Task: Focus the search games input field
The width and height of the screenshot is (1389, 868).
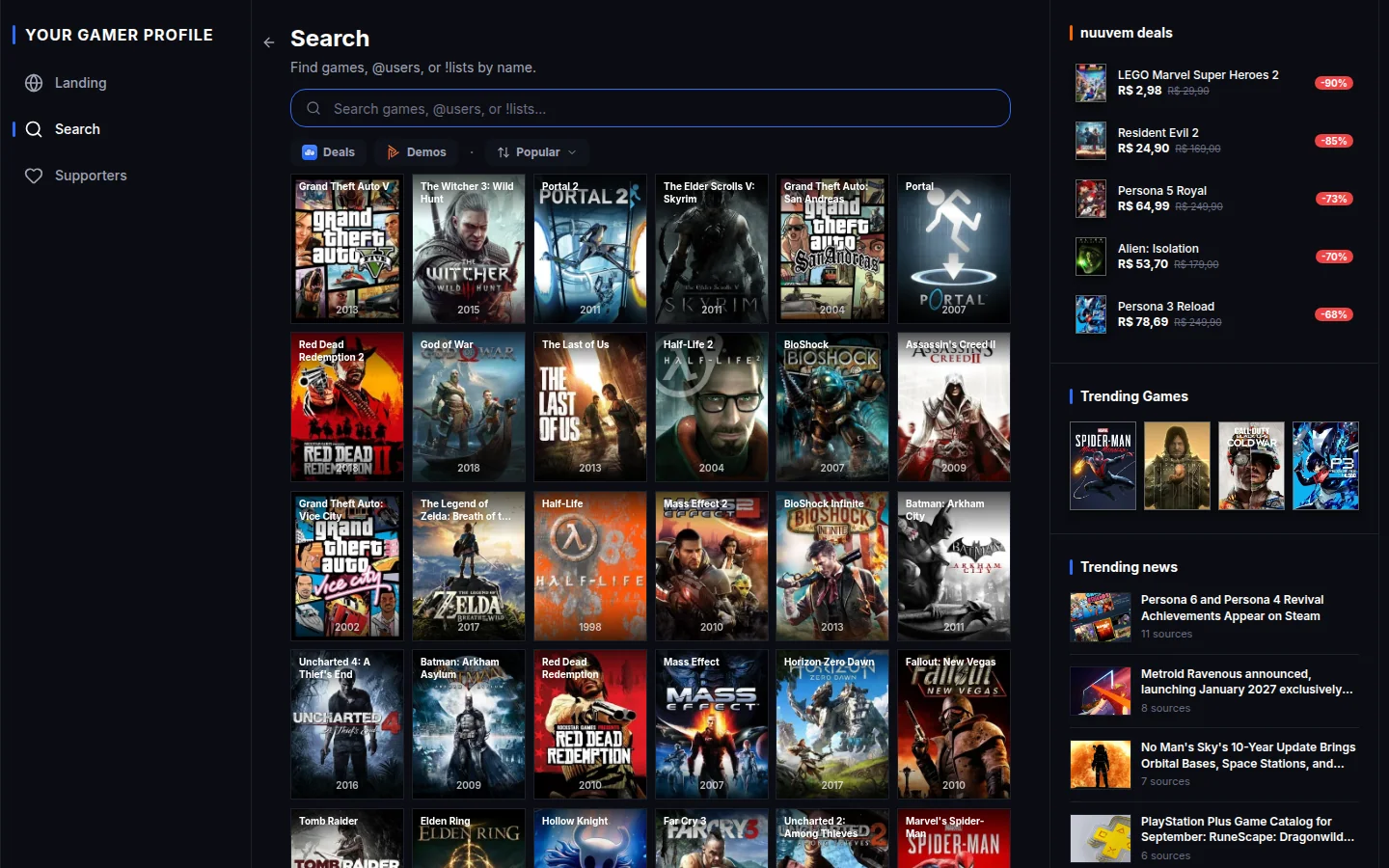Action: [650, 108]
